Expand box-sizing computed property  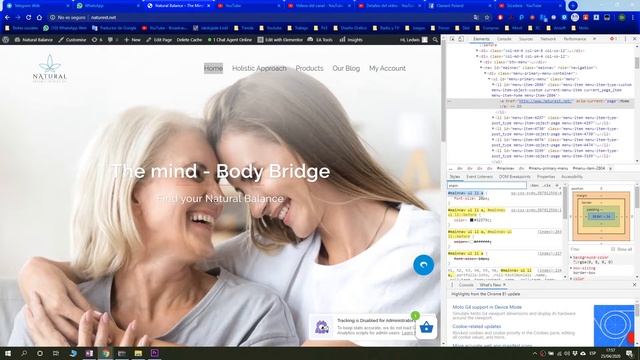(571, 268)
